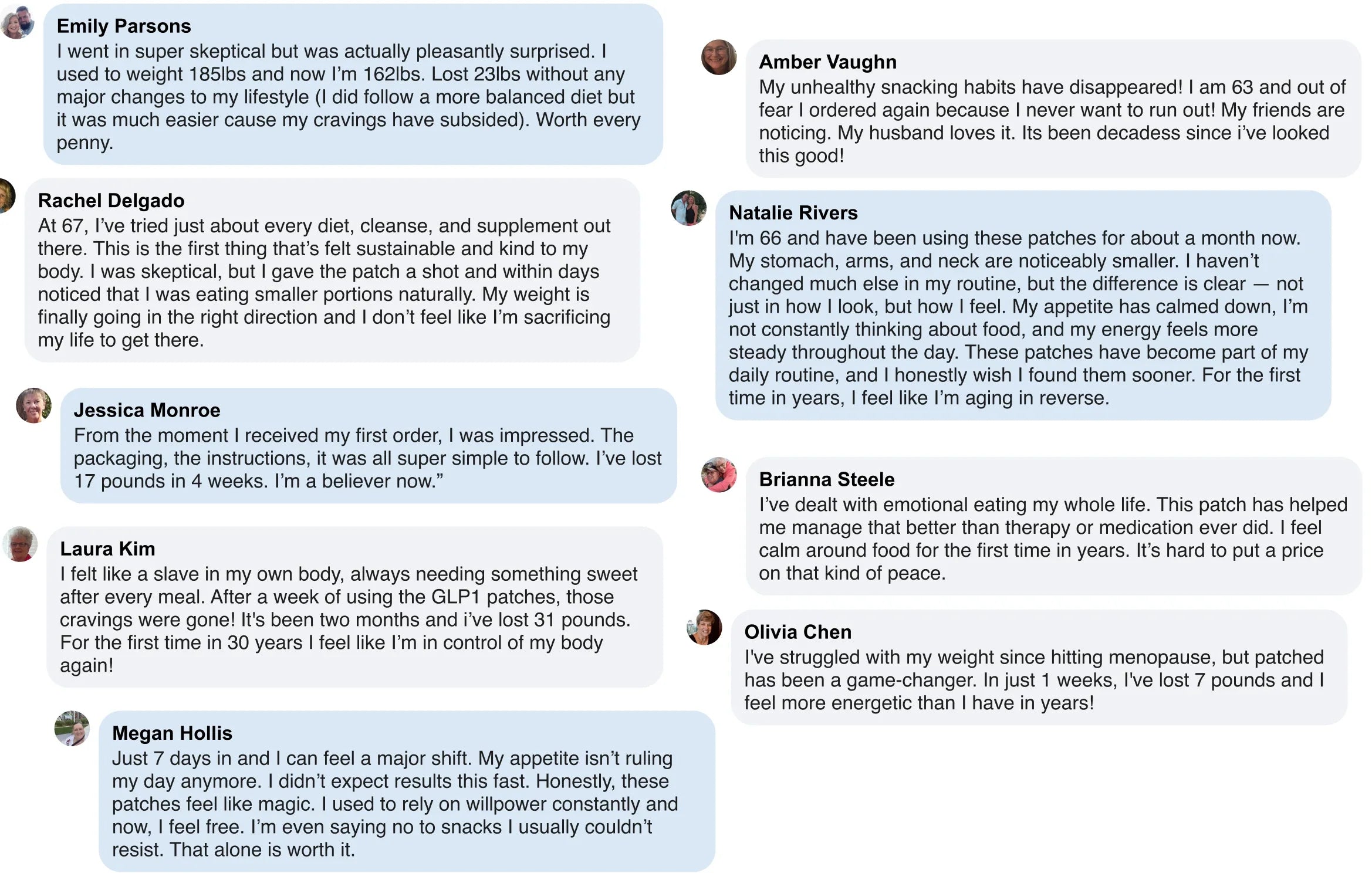This screenshot has width=1372, height=880.
Task: Click Brianna Steele's profile avatar
Action: click(x=719, y=475)
